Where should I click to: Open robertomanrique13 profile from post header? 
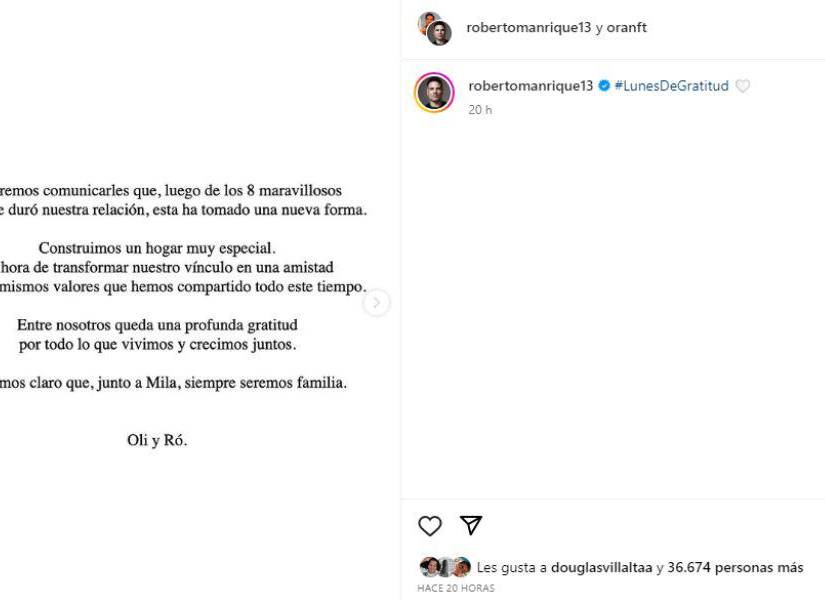(528, 27)
